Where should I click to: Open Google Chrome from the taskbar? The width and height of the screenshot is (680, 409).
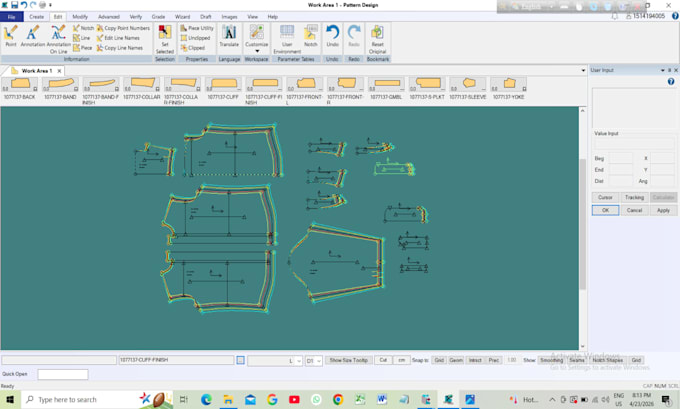338,399
